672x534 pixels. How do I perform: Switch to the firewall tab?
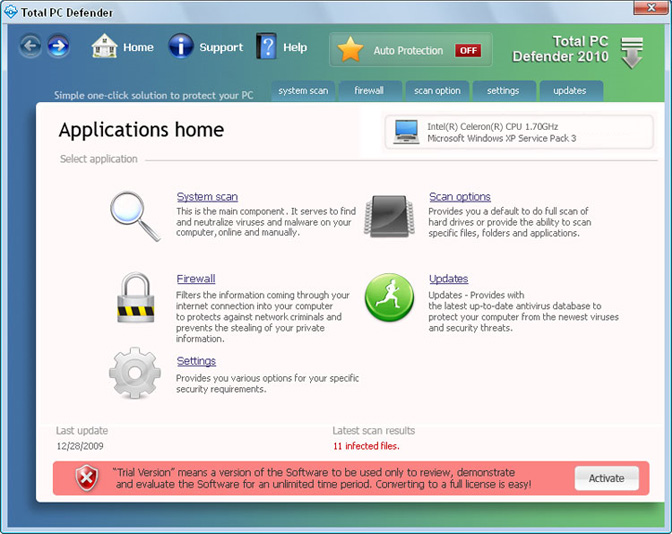coord(369,91)
